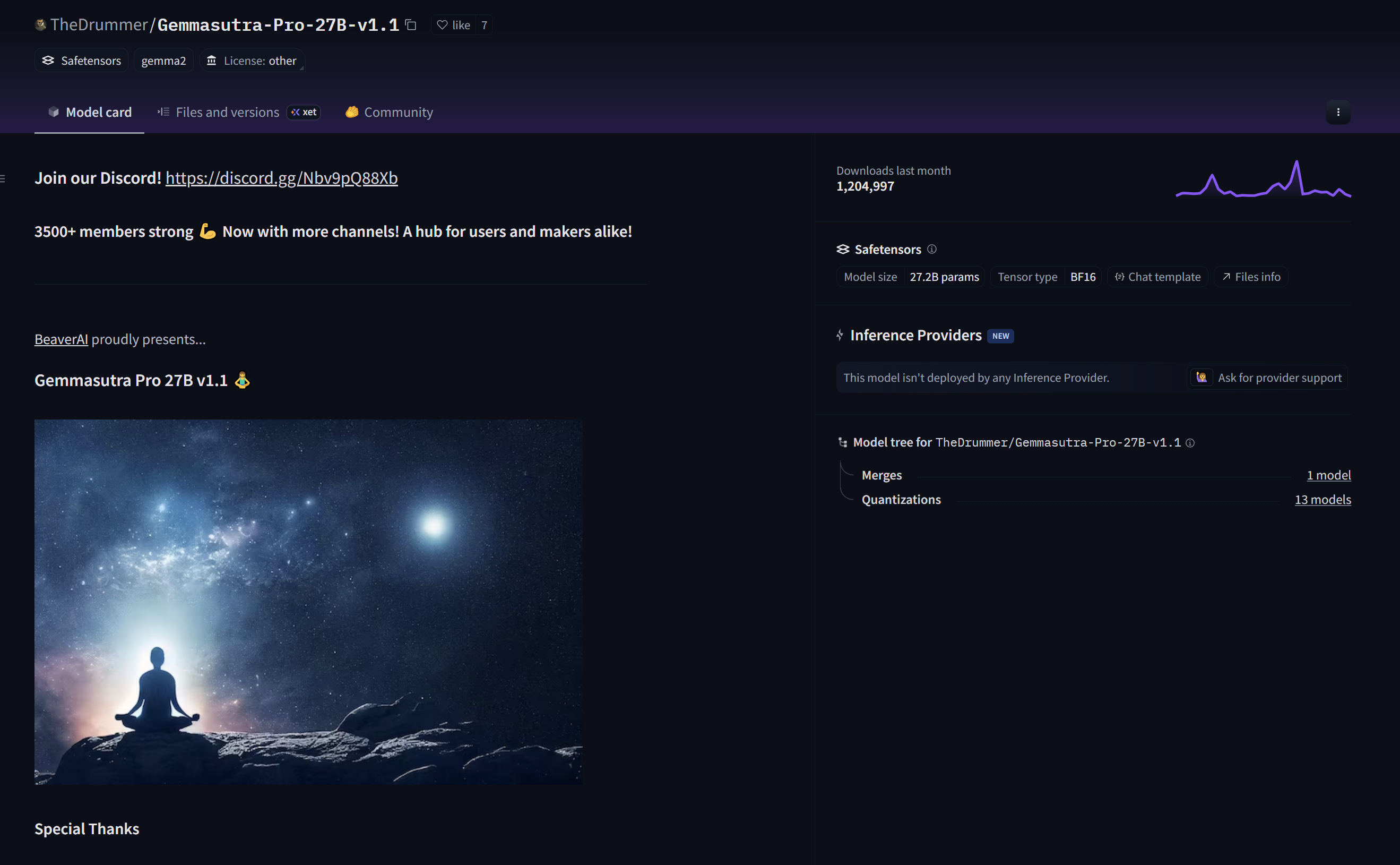Switch to Files and versions tab
Viewport: 1400px width, 865px height.
click(x=227, y=112)
